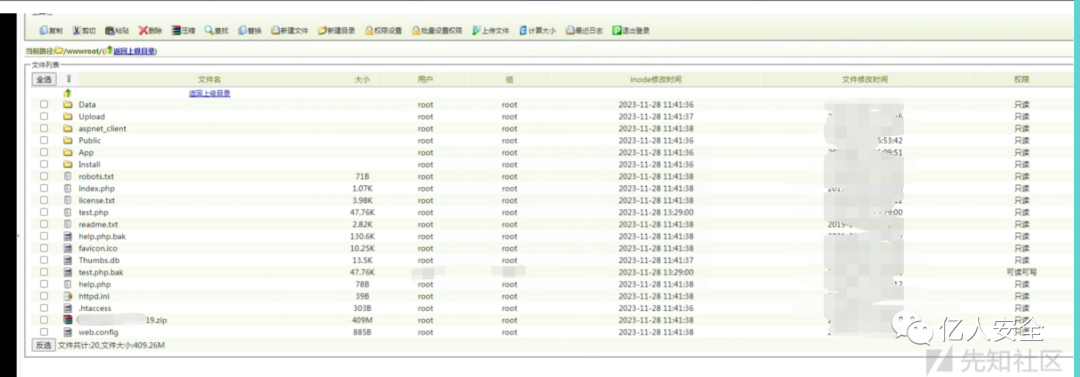Click the 新建文件 new file icon
The height and width of the screenshot is (377, 1080).
pos(275,30)
